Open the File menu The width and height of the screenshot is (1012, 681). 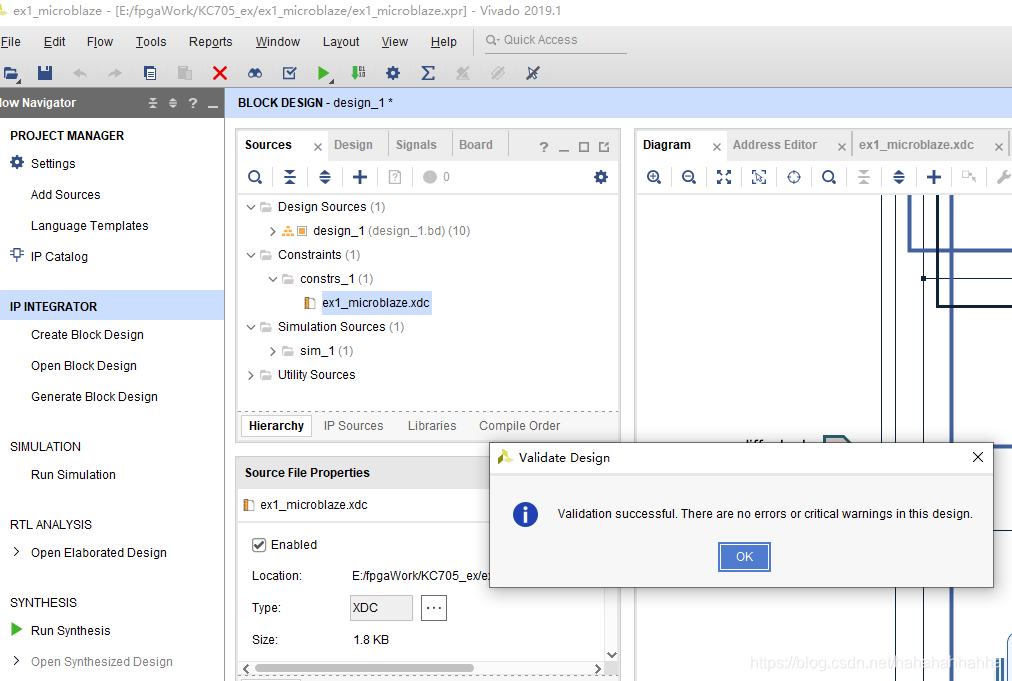[10, 42]
